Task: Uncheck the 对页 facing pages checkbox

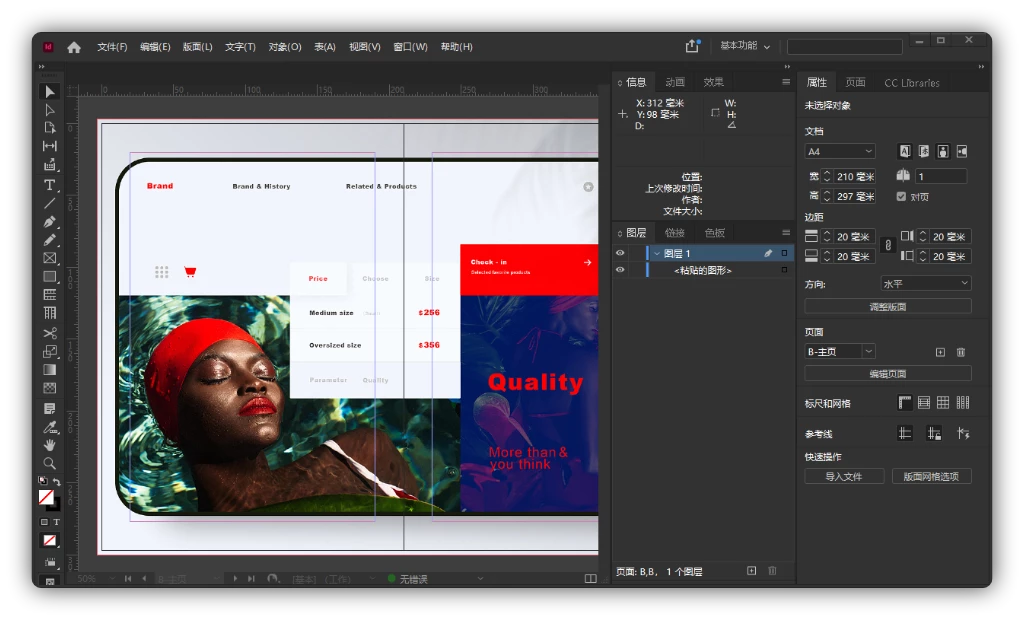Action: [902, 197]
